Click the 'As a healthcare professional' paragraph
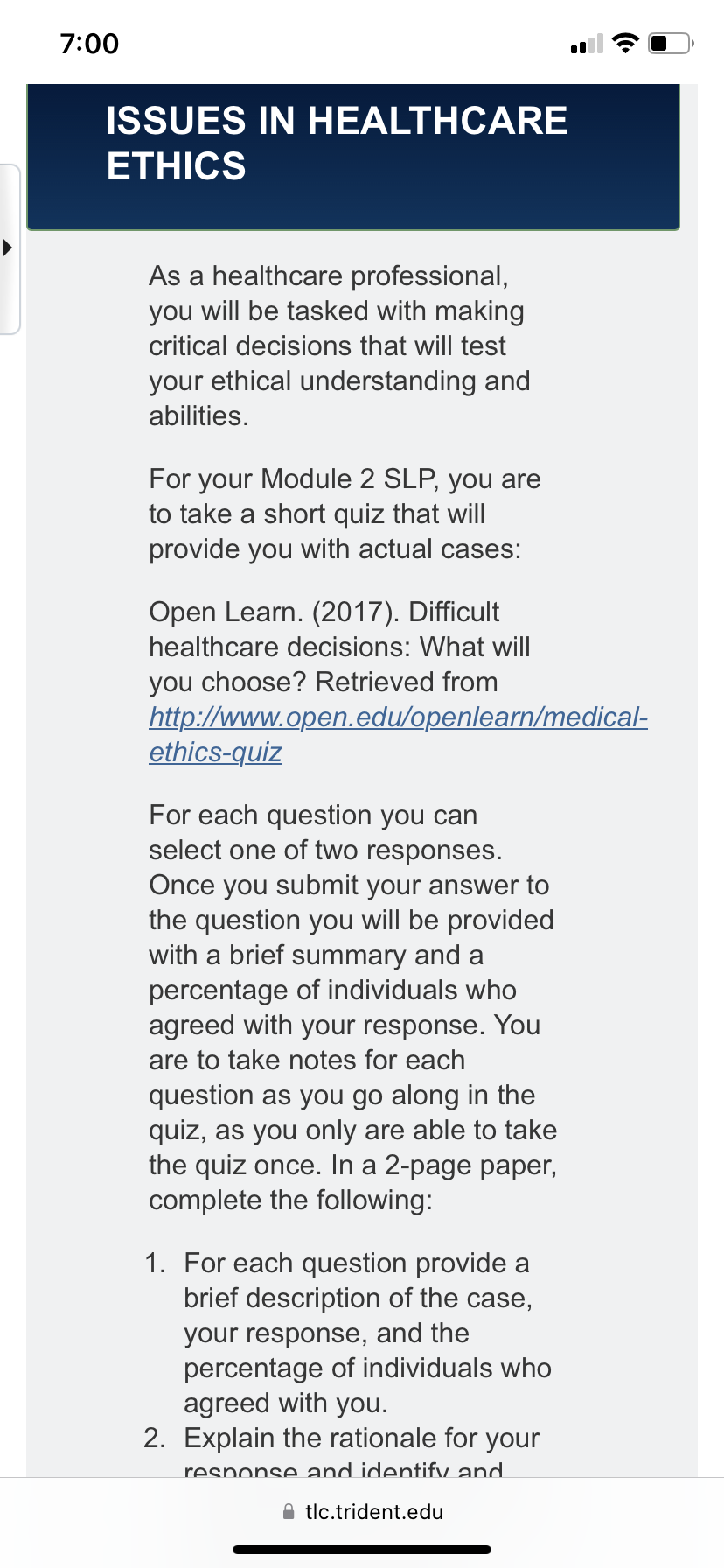Viewport: 724px width, 1568px height. point(339,346)
